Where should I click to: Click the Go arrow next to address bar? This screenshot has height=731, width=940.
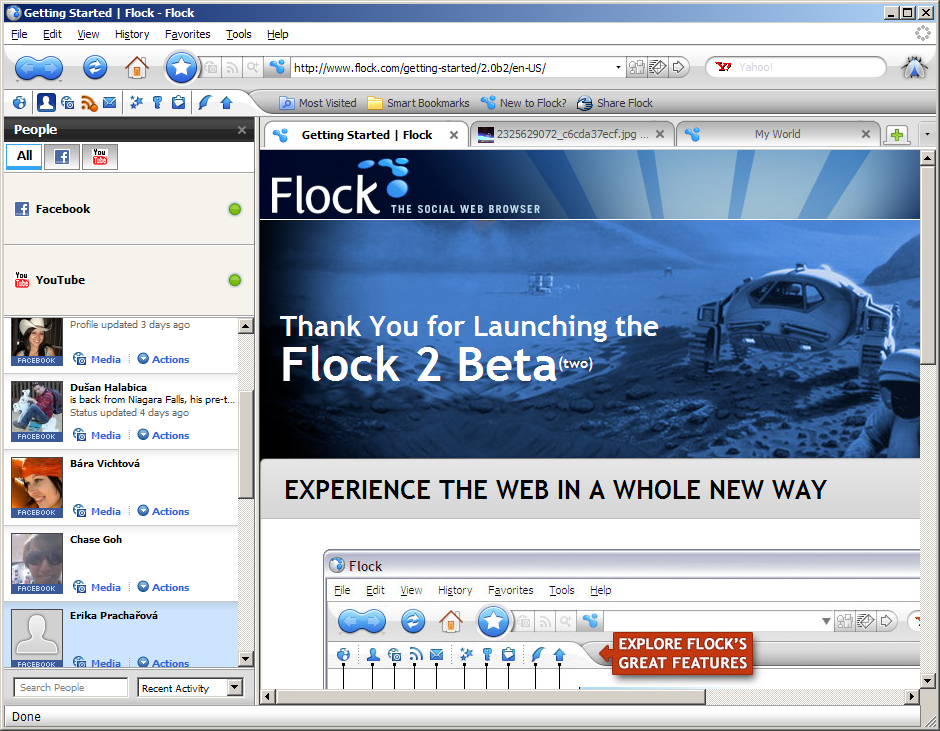678,67
